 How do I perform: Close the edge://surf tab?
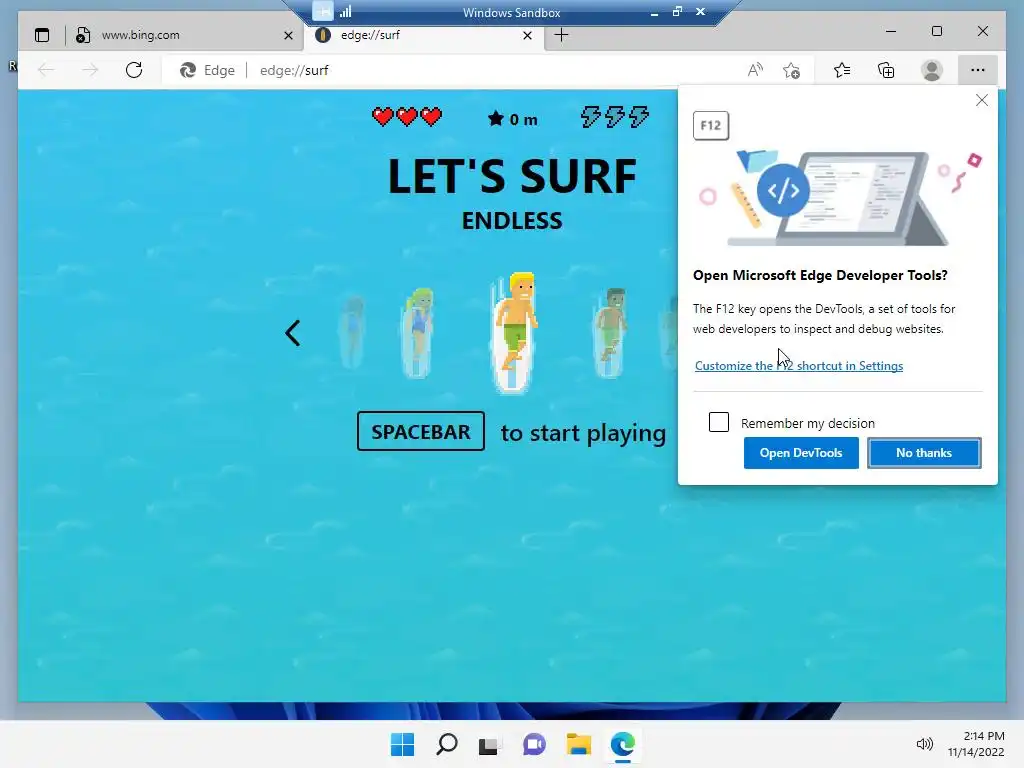528,35
